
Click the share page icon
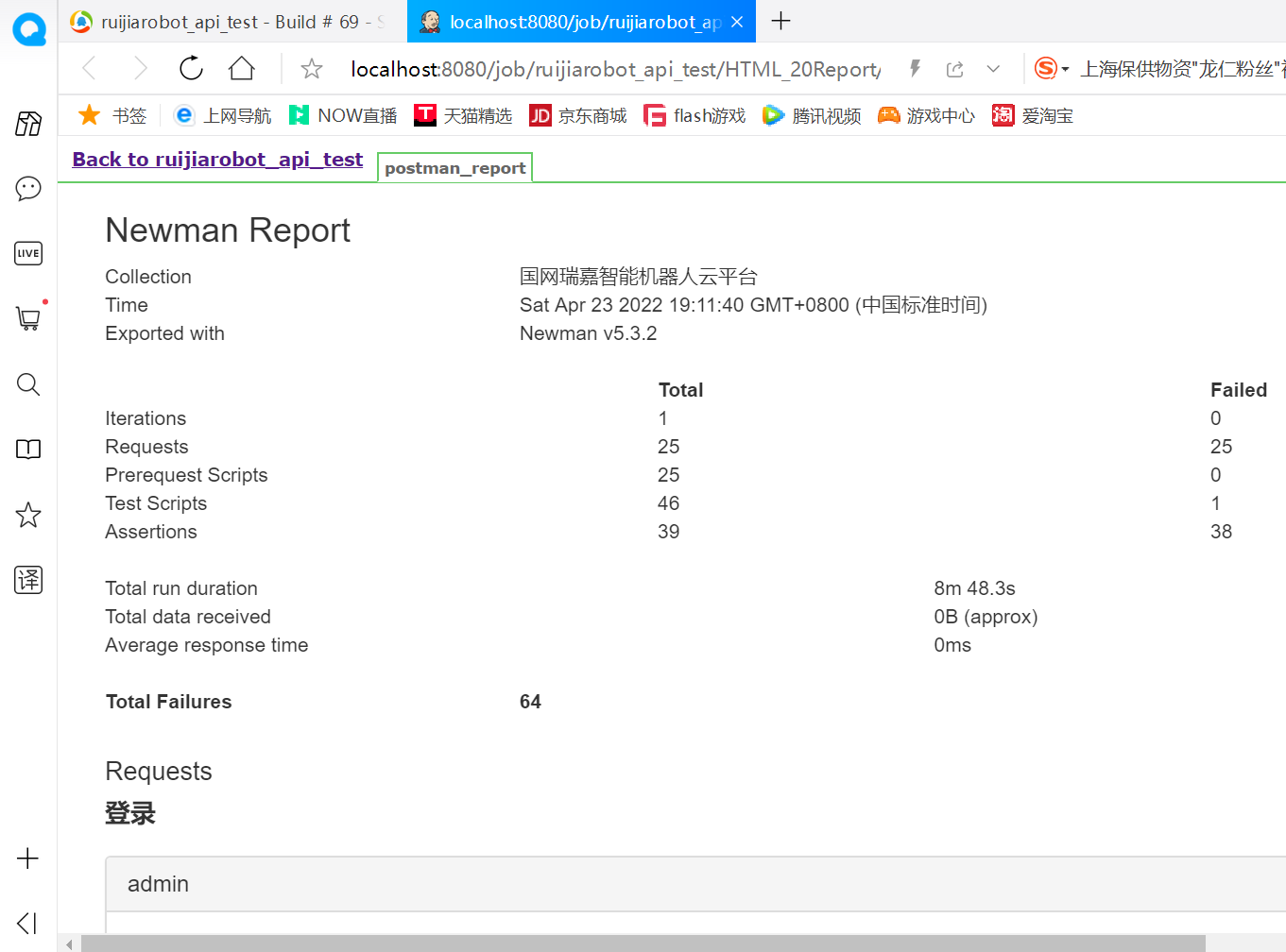click(954, 69)
